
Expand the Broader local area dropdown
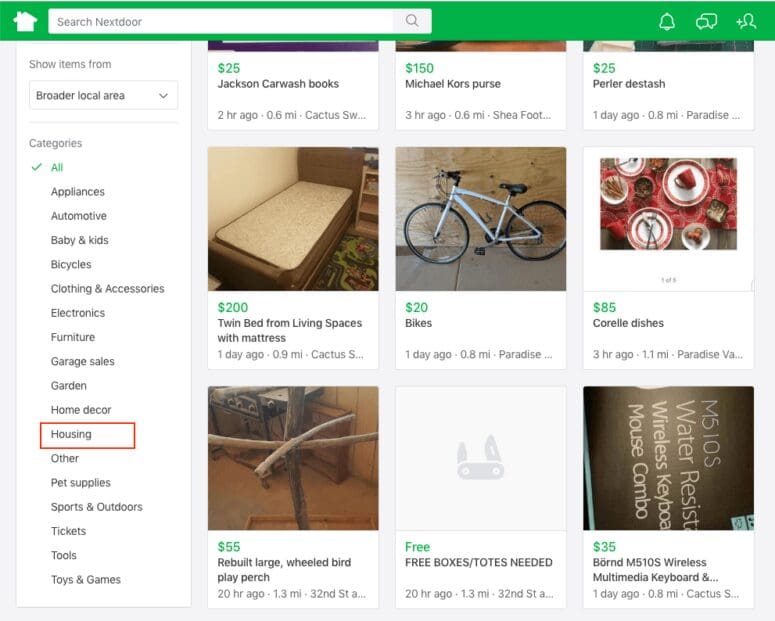[x=103, y=96]
